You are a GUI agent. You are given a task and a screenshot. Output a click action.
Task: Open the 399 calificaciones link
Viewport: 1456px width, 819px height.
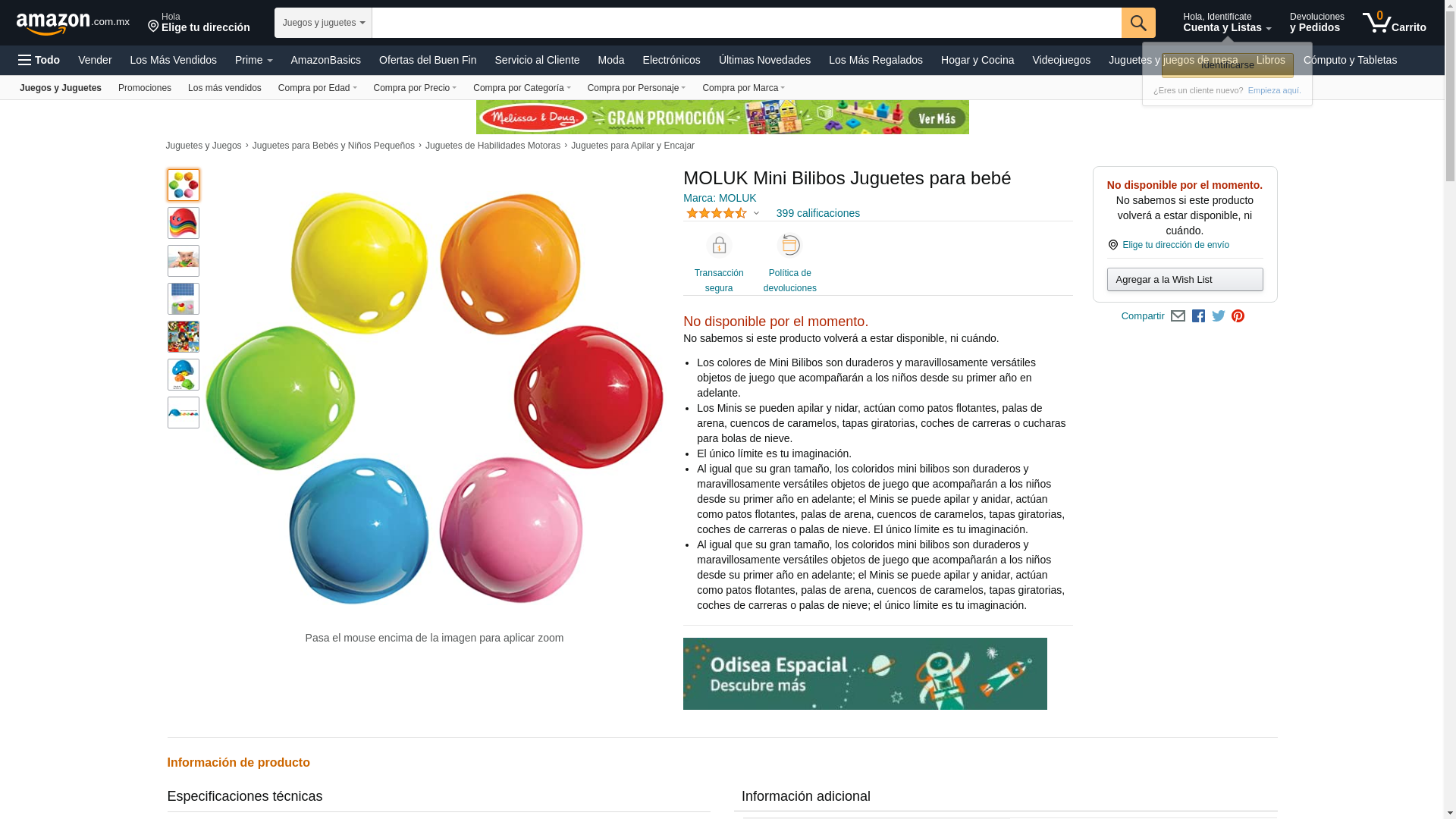818,213
